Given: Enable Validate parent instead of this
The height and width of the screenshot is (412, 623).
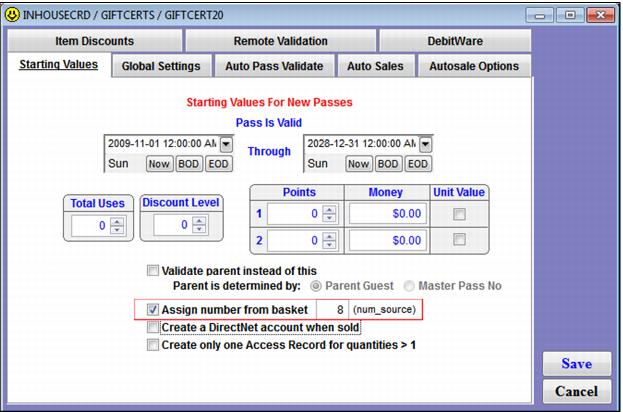Looking at the screenshot, I should point(153,271).
